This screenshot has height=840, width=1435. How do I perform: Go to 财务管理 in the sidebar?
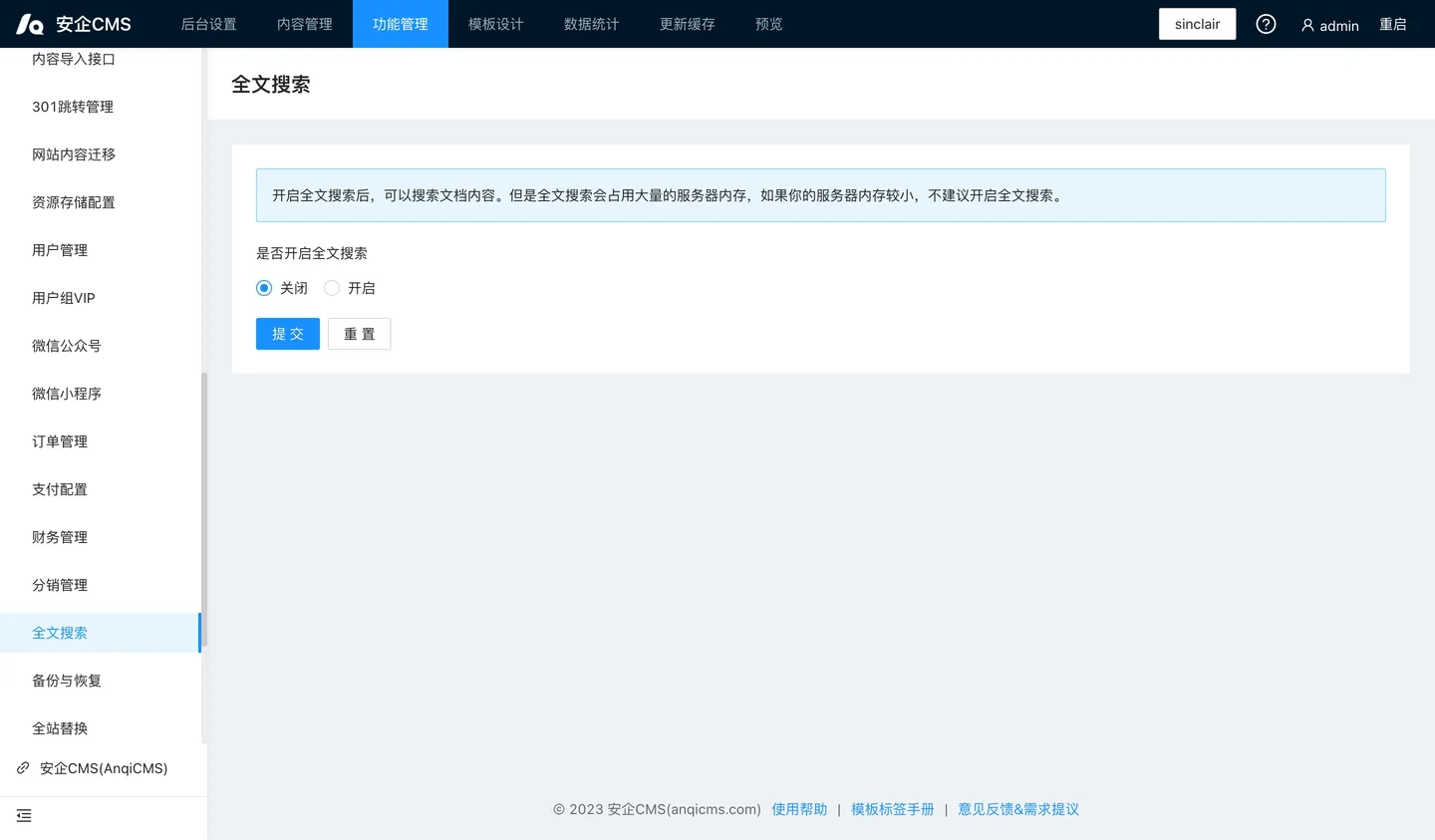tap(100, 537)
